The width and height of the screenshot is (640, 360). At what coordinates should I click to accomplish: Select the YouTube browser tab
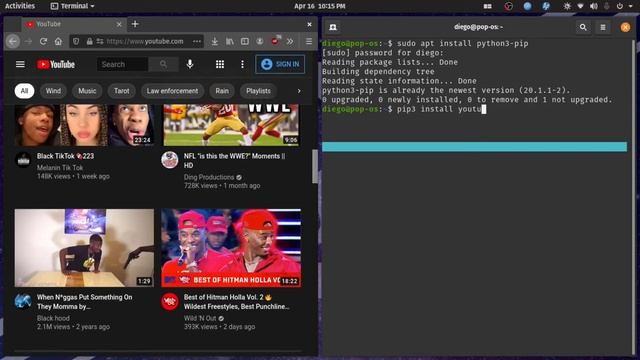73,24
